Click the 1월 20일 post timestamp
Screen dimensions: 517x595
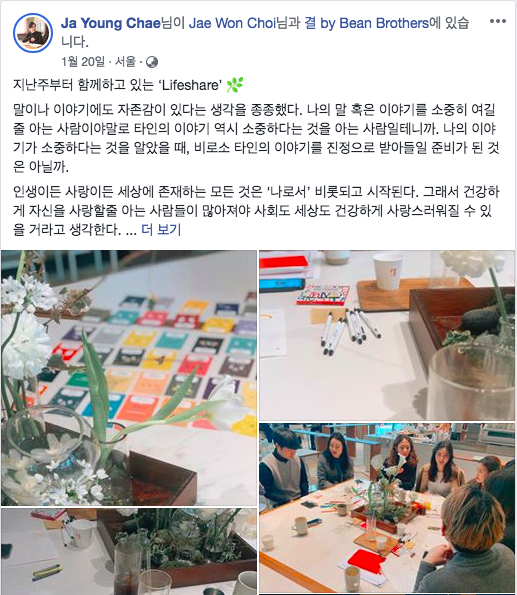[83, 61]
